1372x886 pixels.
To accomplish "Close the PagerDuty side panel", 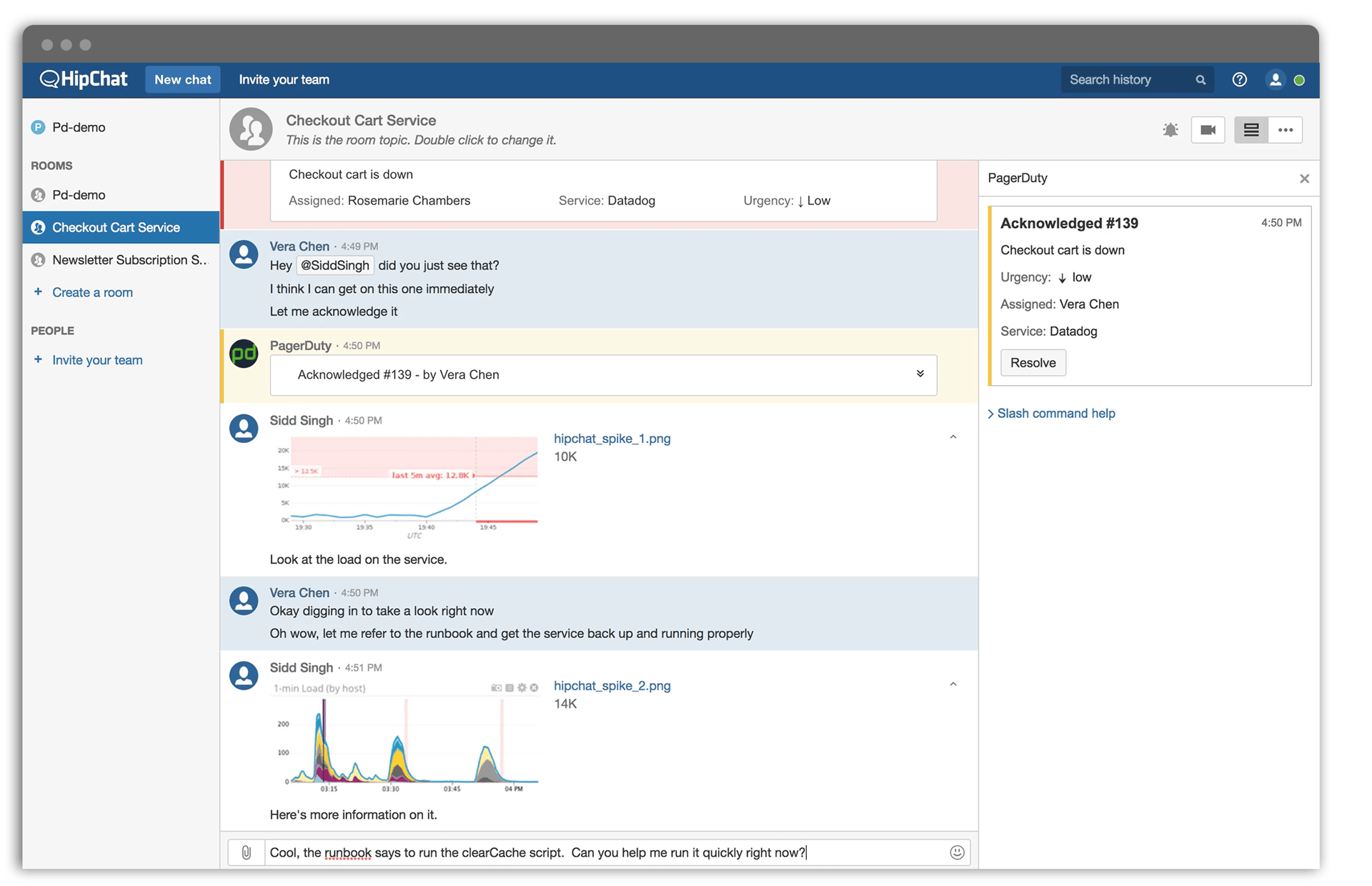I will (x=1304, y=179).
